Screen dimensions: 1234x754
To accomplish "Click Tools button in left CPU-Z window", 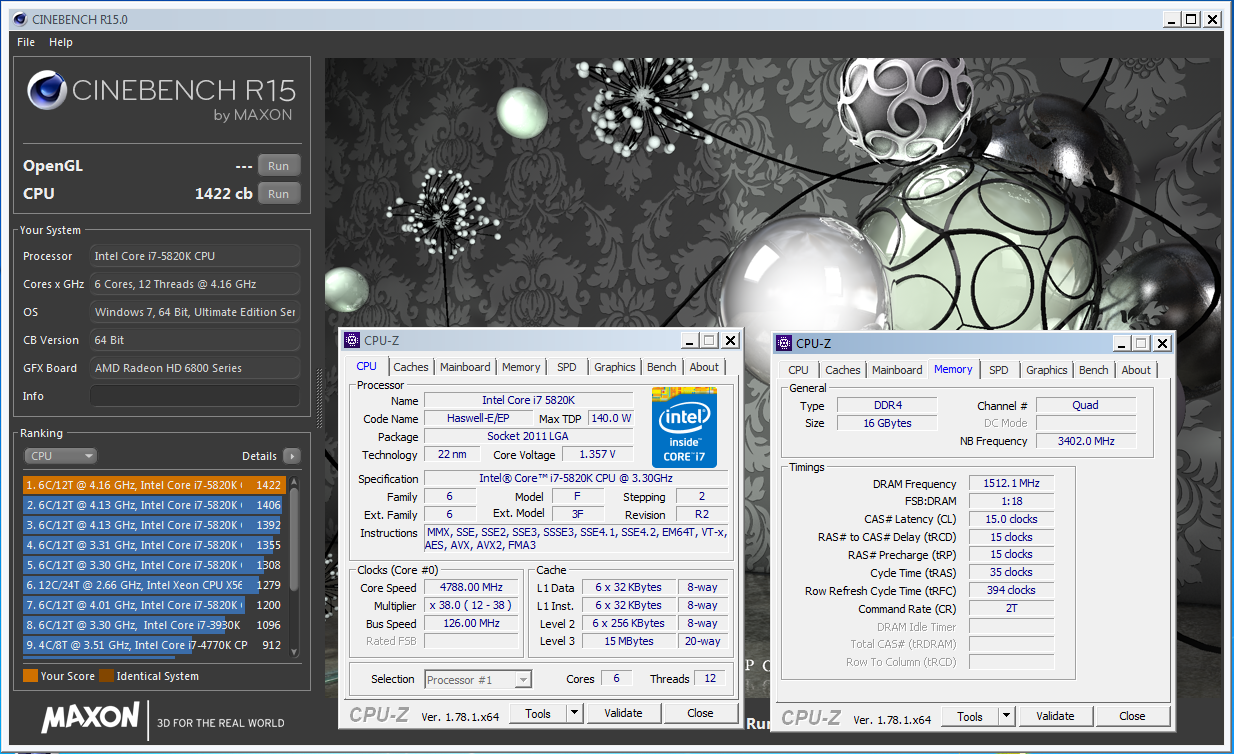I will click(538, 713).
